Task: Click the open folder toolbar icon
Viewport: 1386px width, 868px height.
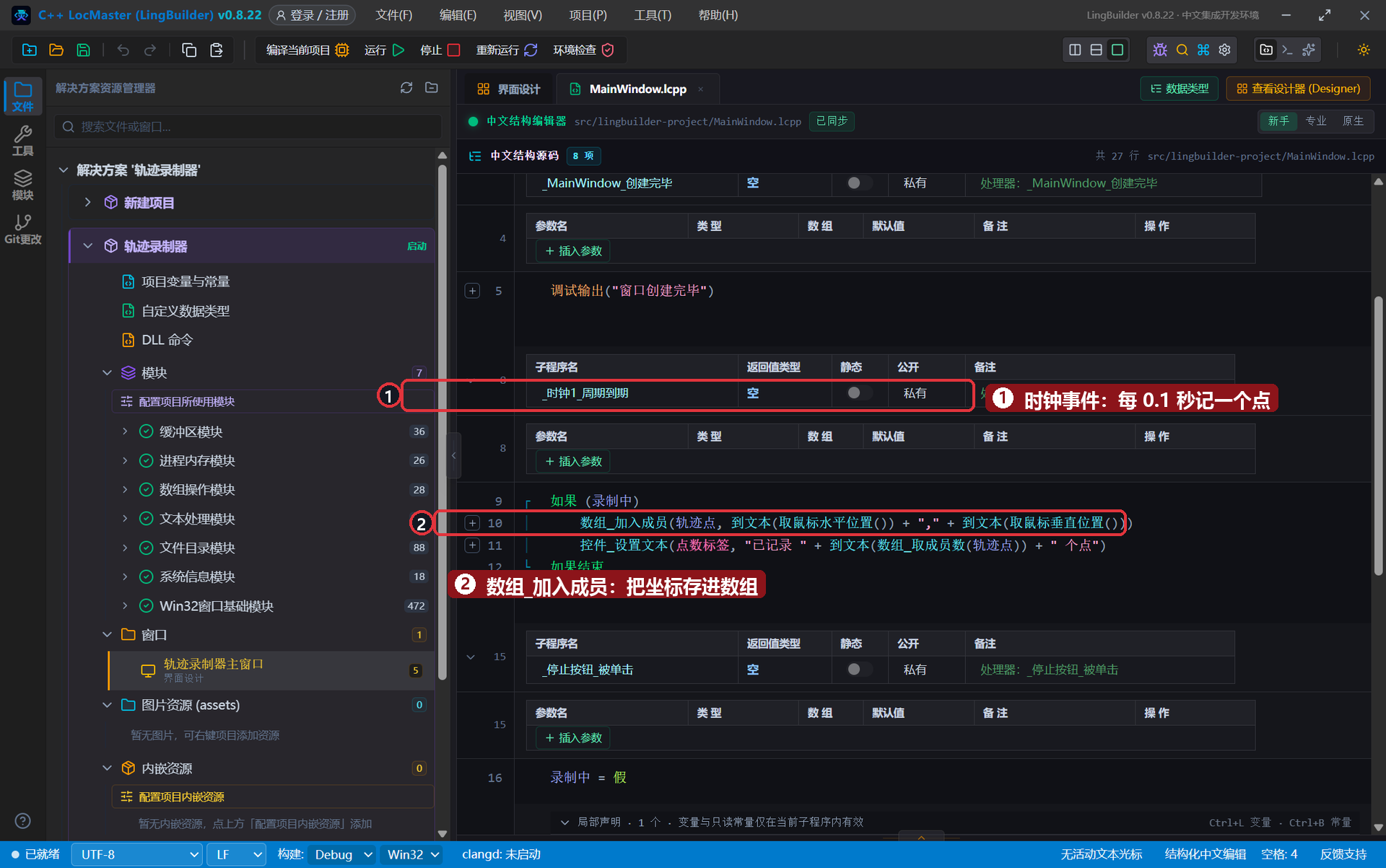Action: (x=56, y=50)
